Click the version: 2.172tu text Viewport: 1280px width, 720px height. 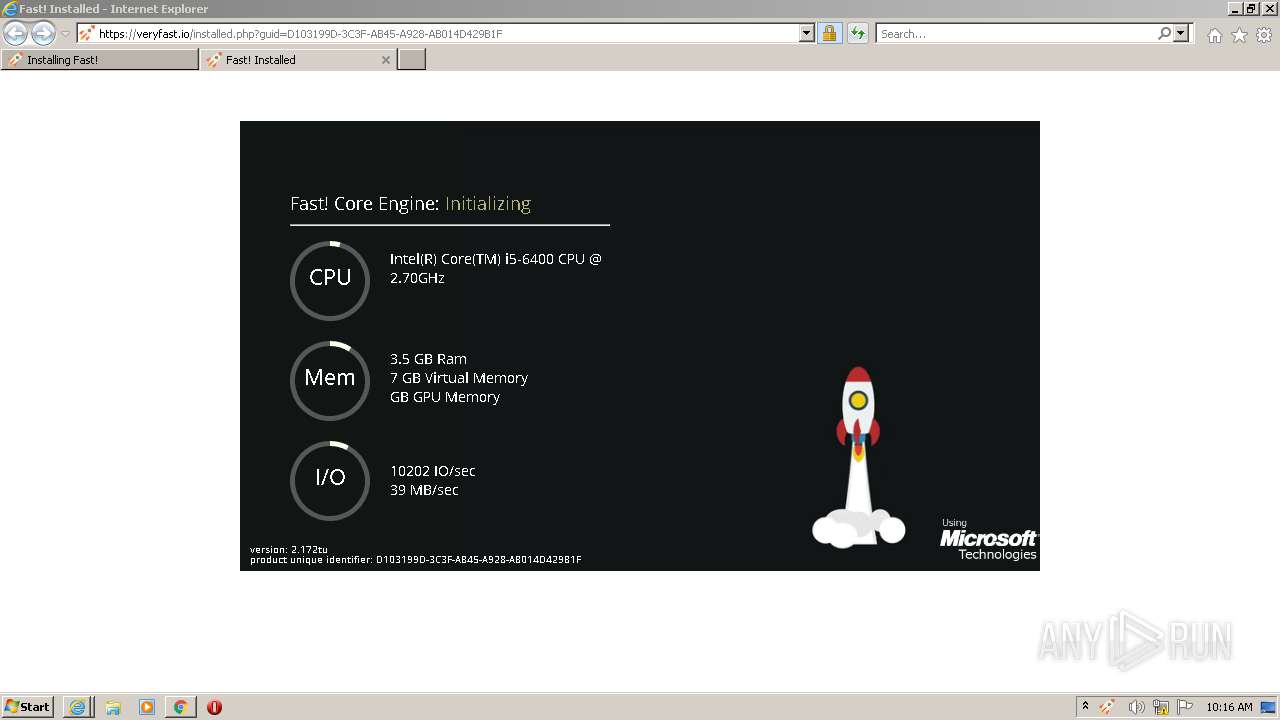pos(289,550)
